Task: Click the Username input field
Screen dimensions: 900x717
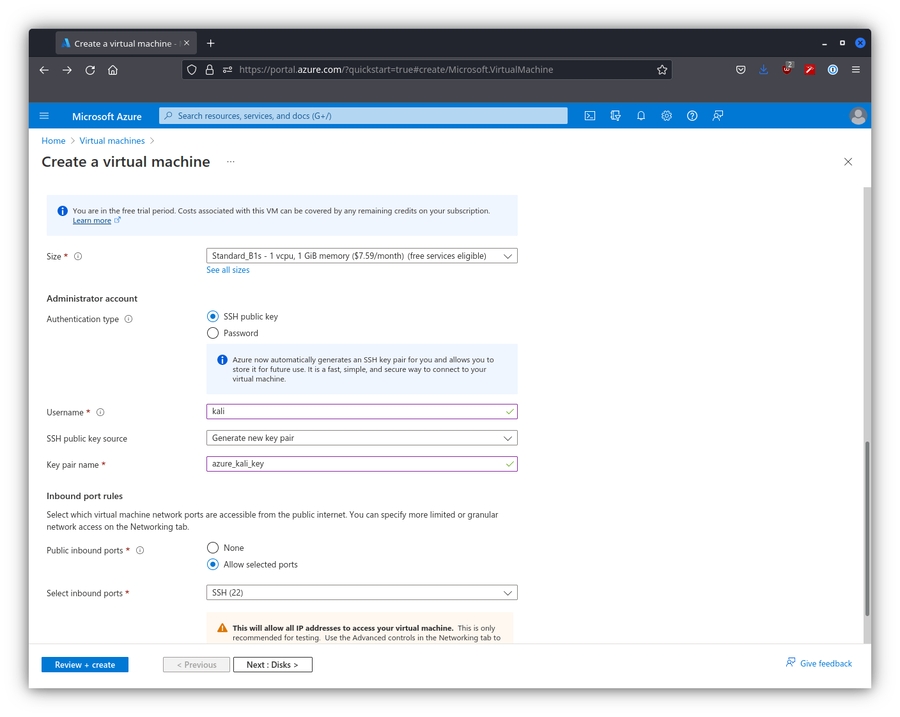Action: pos(355,412)
